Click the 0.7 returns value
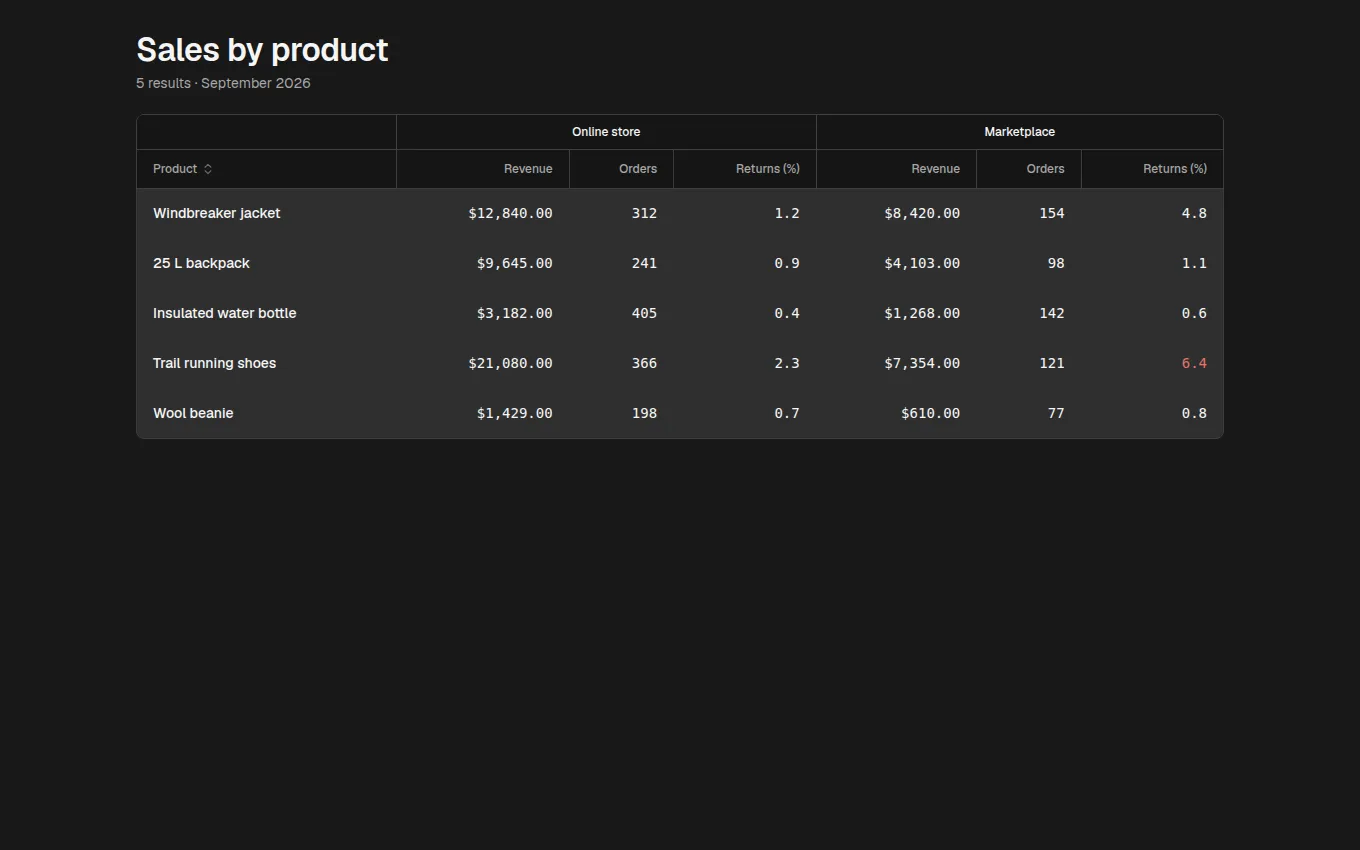This screenshot has height=850, width=1360. pyautogui.click(x=787, y=413)
